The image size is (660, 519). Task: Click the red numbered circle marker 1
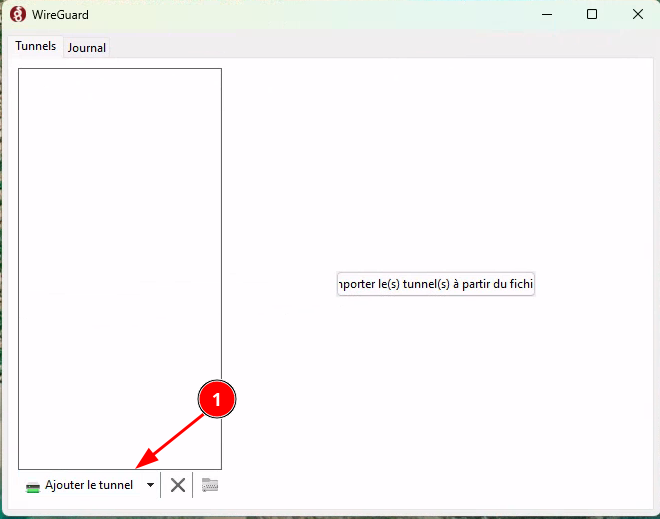pyautogui.click(x=217, y=398)
